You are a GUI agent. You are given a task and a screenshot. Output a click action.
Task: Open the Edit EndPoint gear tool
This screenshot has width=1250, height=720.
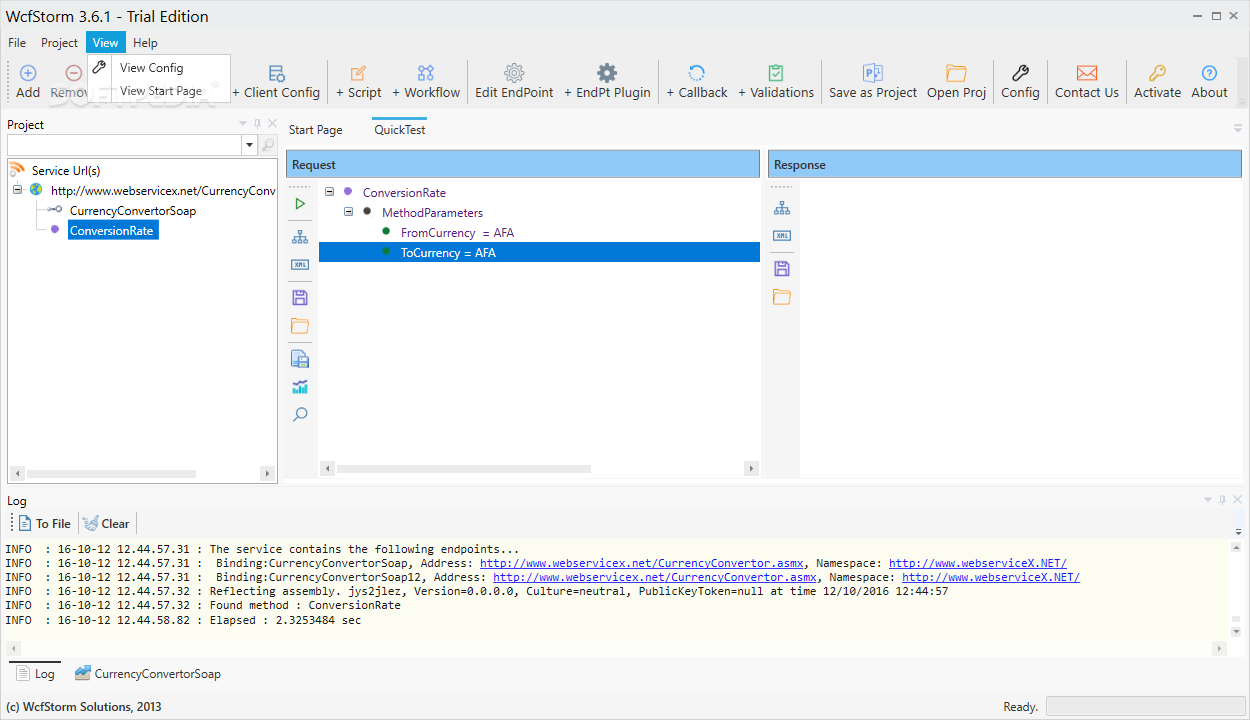pos(514,80)
